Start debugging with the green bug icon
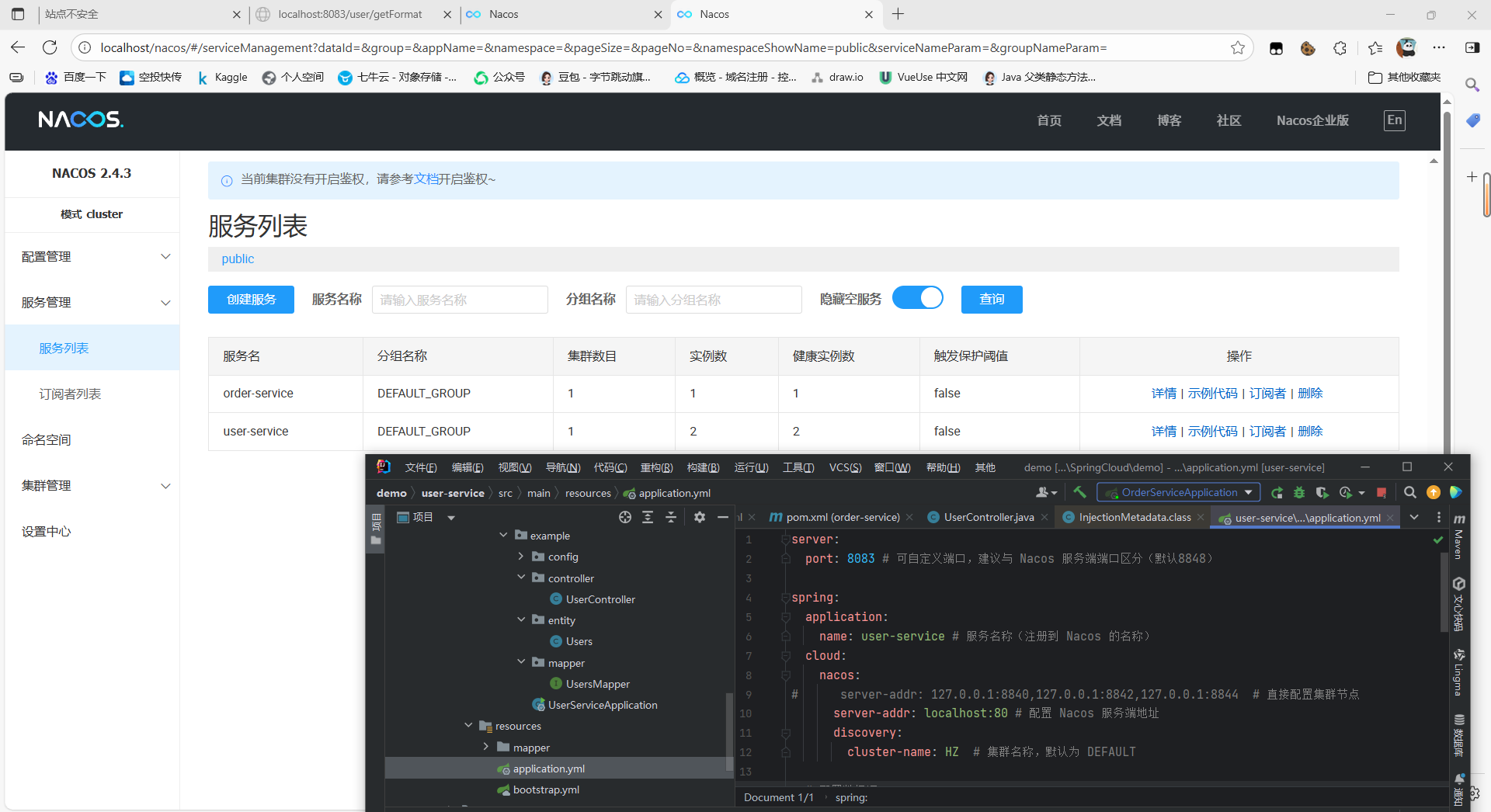Screen dimensions: 1491x812 coord(1299,492)
